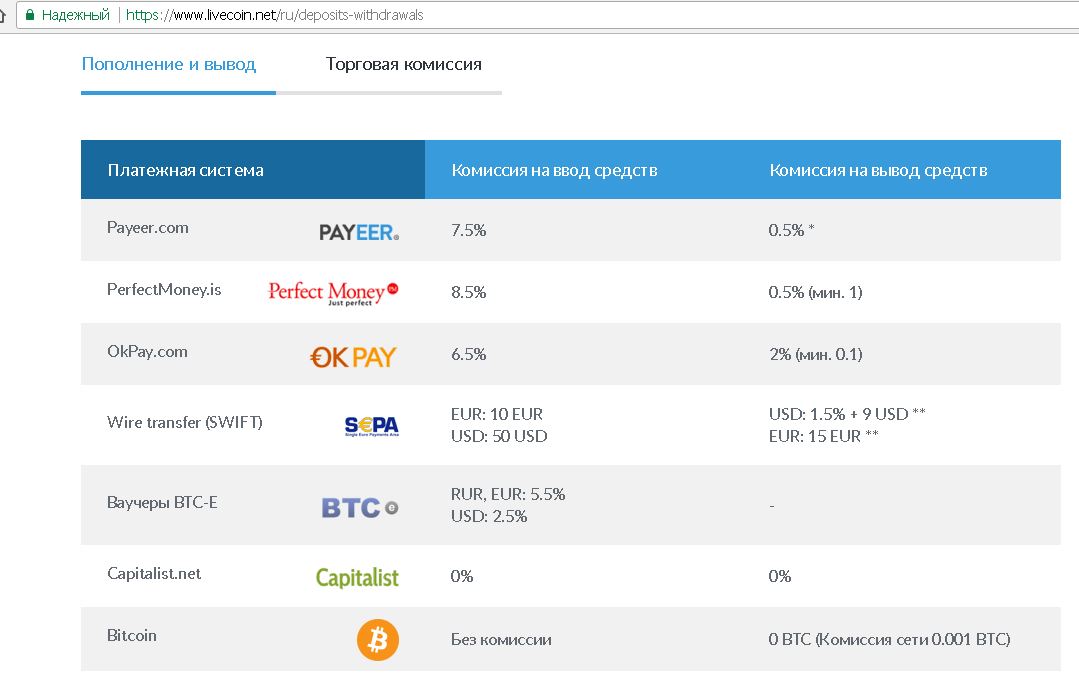The width and height of the screenshot is (1079, 674).
Task: Select the Пополнение и вывод tab
Action: [x=169, y=64]
